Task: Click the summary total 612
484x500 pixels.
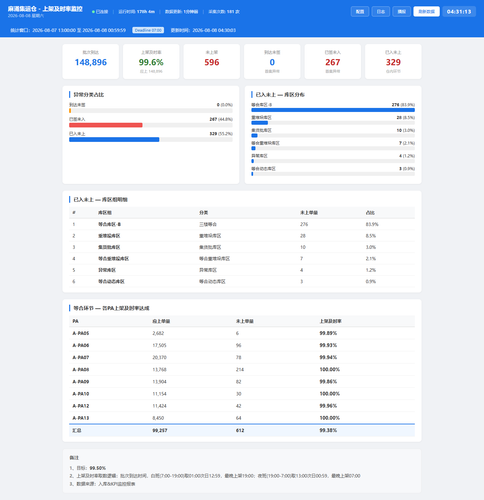Action: tap(240, 431)
